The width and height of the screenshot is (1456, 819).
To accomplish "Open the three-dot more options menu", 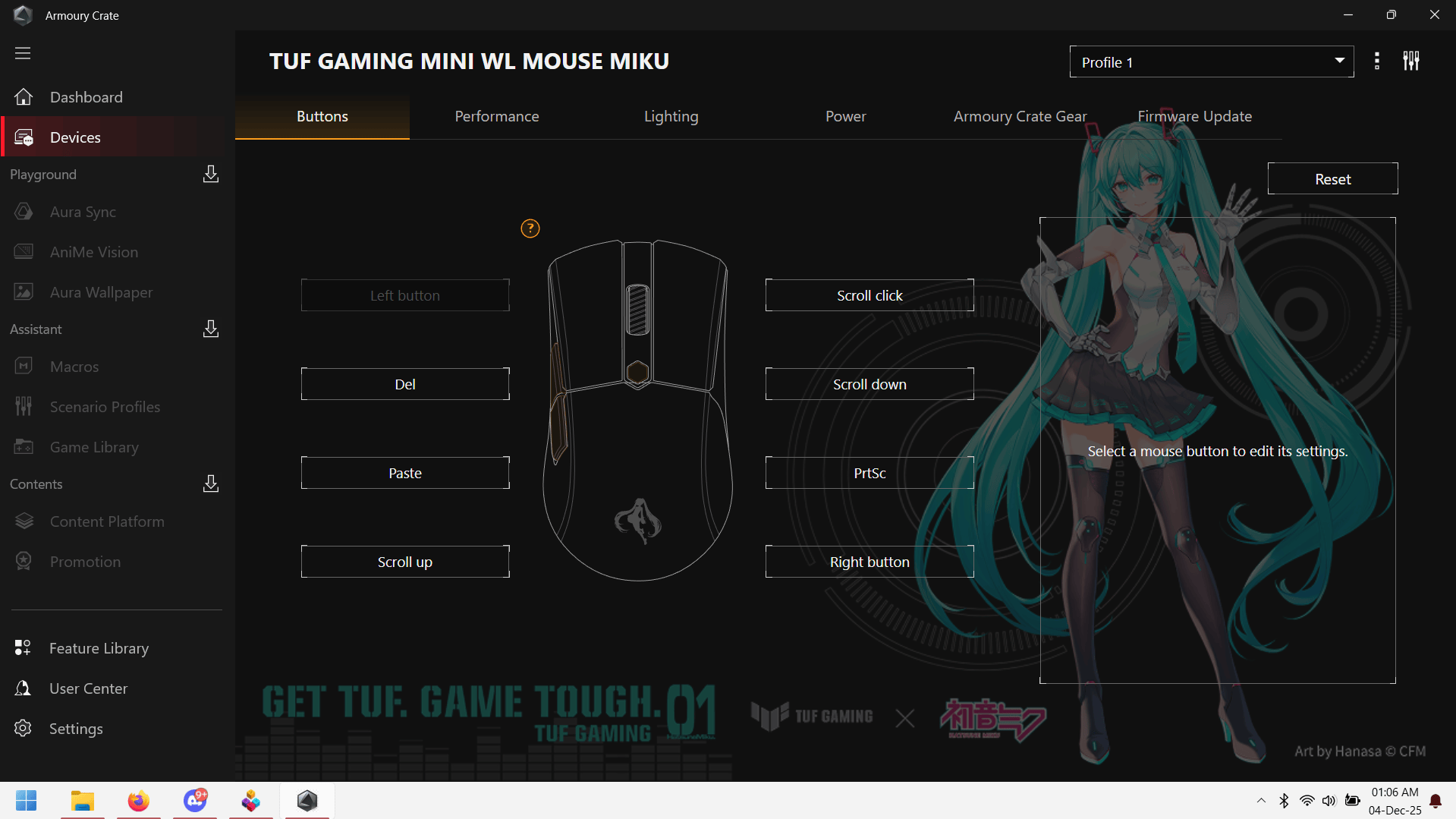I will 1376,61.
